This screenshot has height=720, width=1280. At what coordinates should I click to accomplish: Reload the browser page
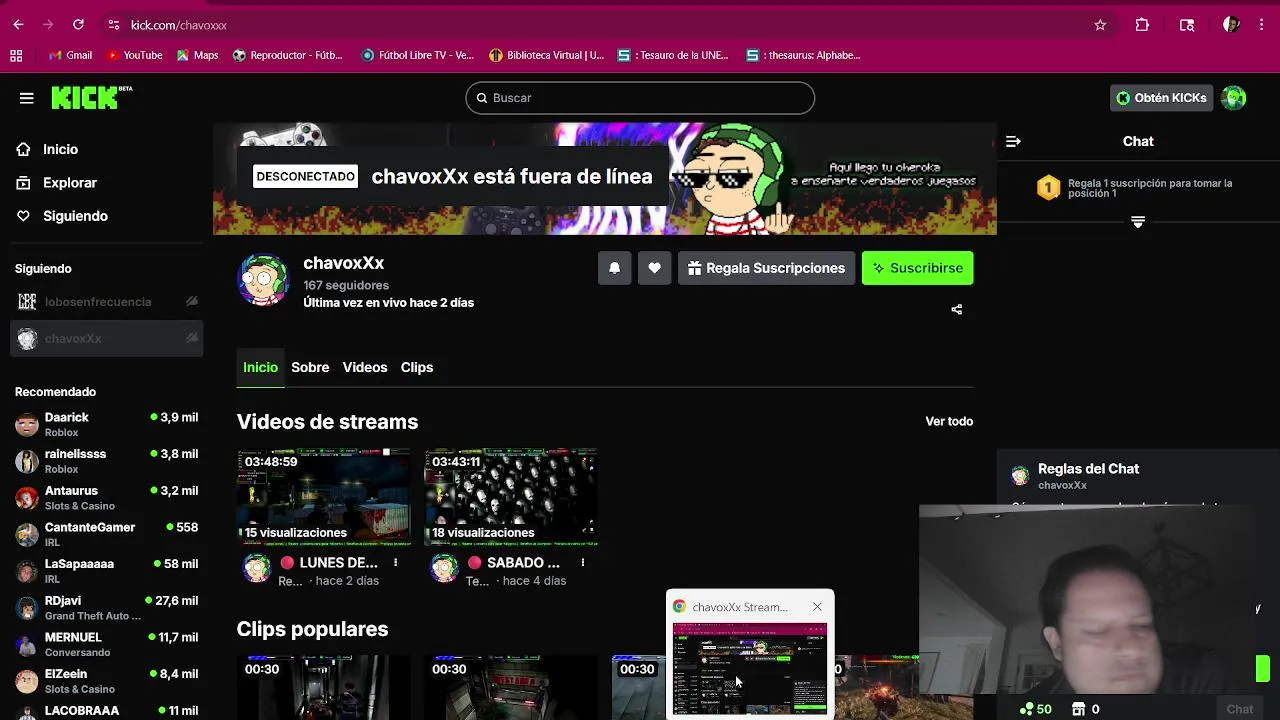78,25
